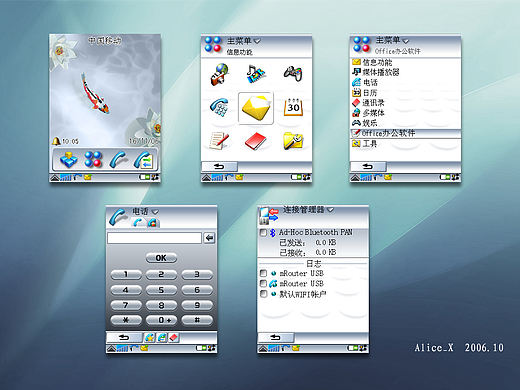Open the calendar icon showing 30

pyautogui.click(x=293, y=107)
